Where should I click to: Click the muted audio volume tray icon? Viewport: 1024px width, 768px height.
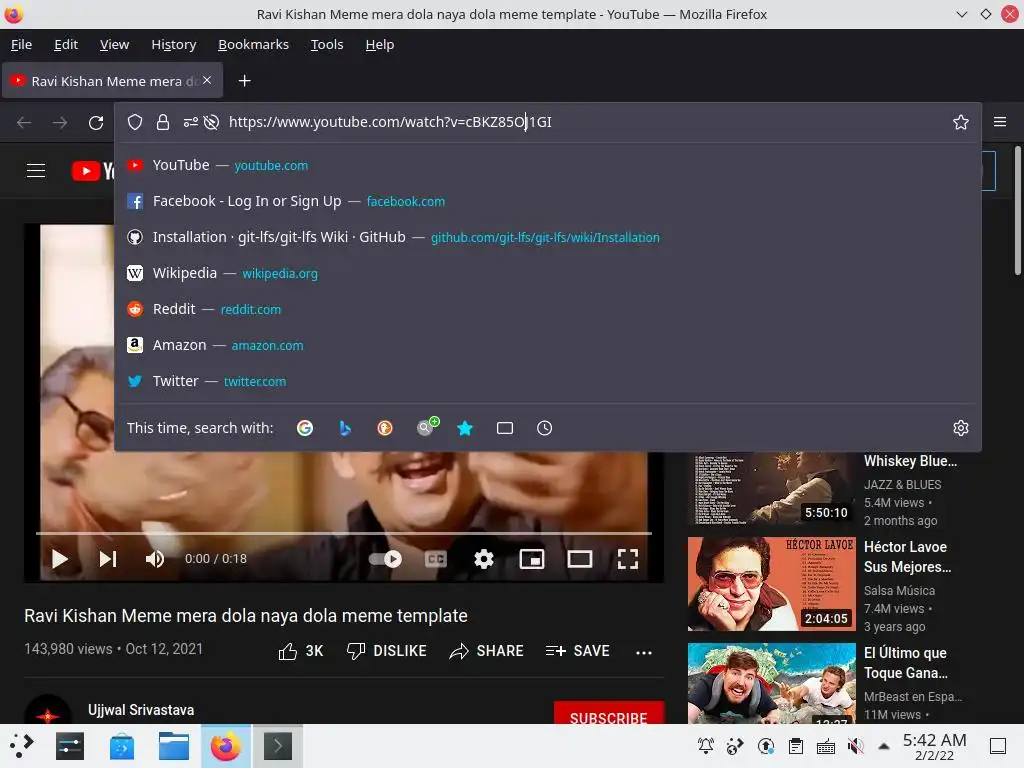point(856,746)
